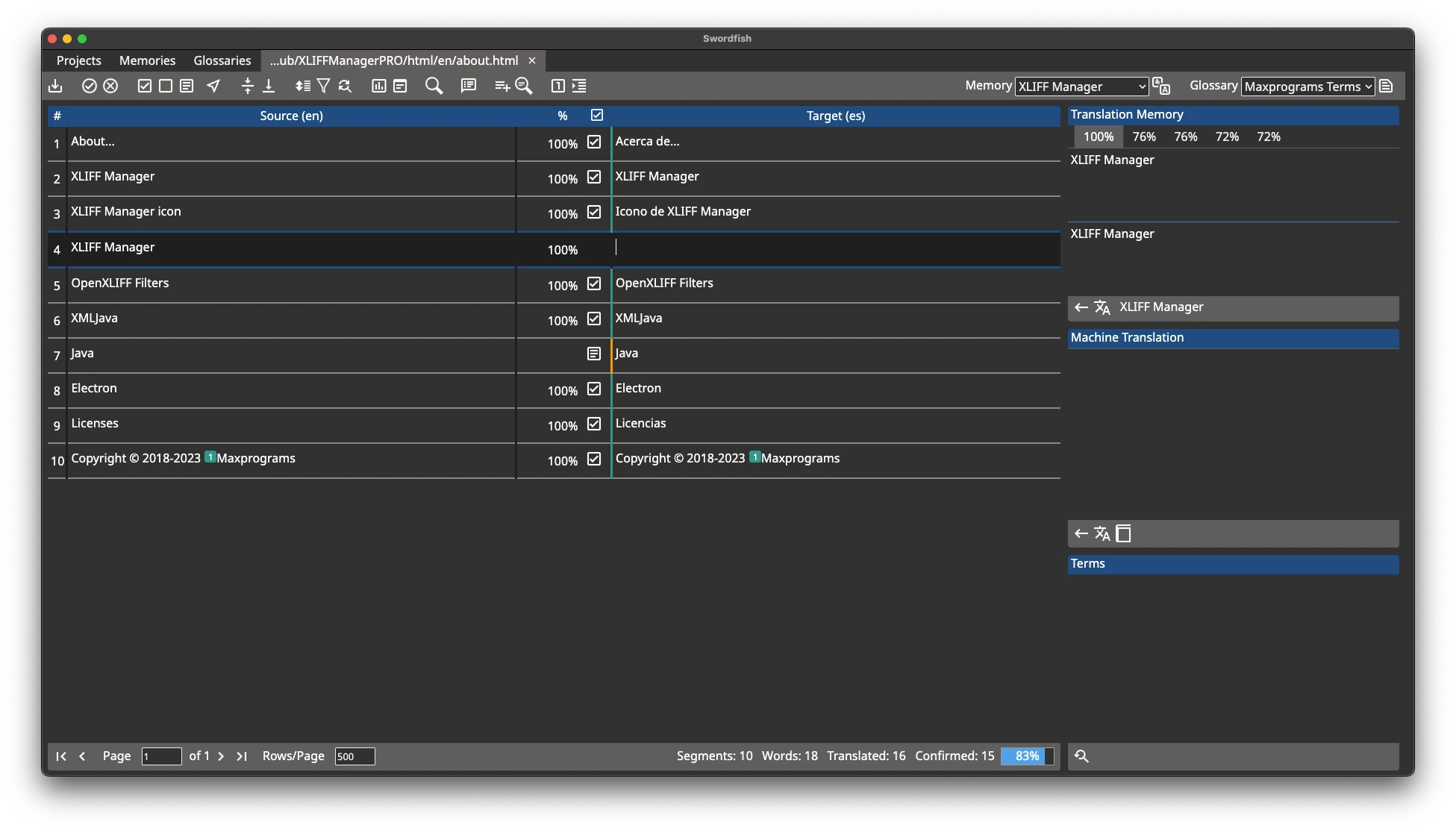Click 'Translated: 16' in the status bar

pyautogui.click(x=866, y=756)
